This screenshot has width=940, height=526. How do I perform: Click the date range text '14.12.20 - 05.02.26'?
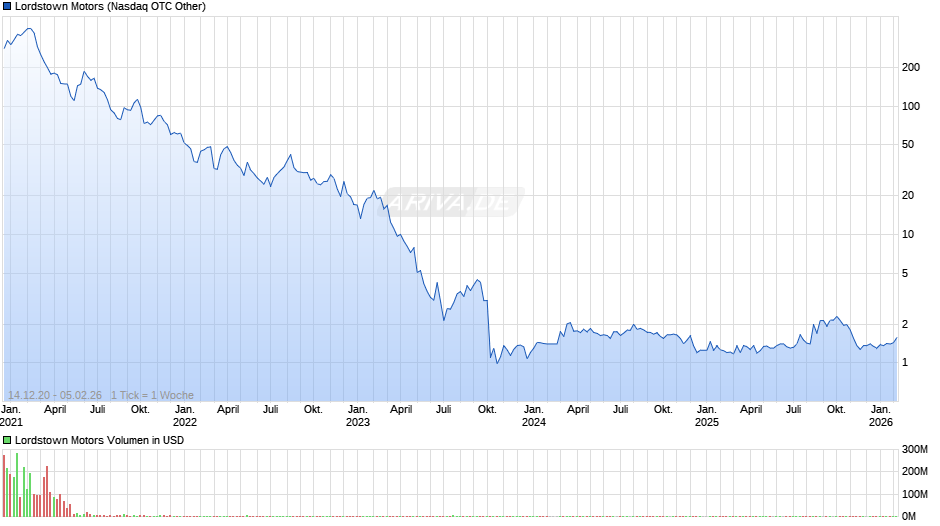(x=55, y=395)
